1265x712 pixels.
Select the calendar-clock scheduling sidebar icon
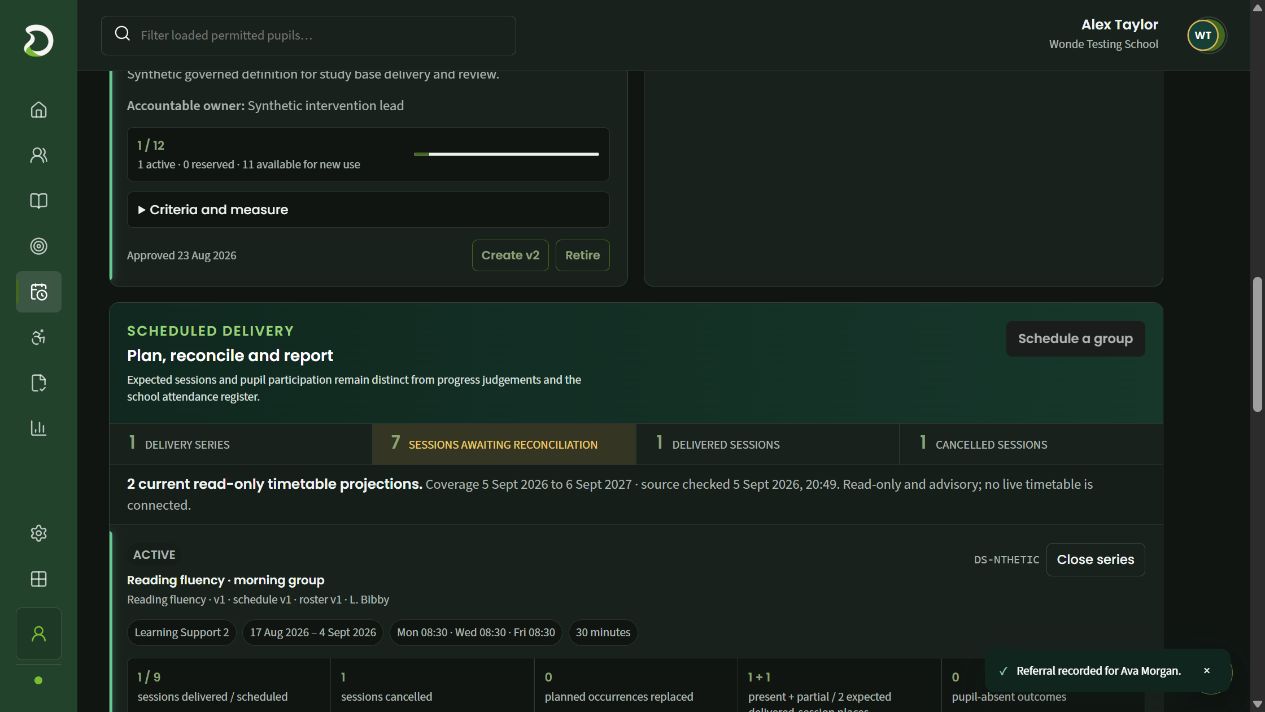coord(38,292)
